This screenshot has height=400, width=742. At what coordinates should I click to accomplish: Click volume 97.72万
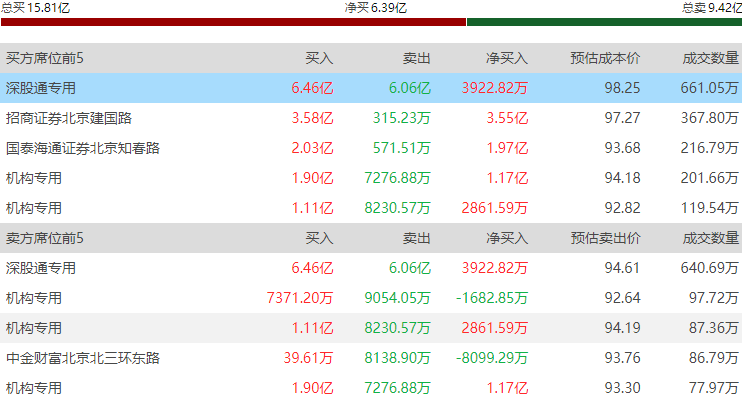pos(714,298)
